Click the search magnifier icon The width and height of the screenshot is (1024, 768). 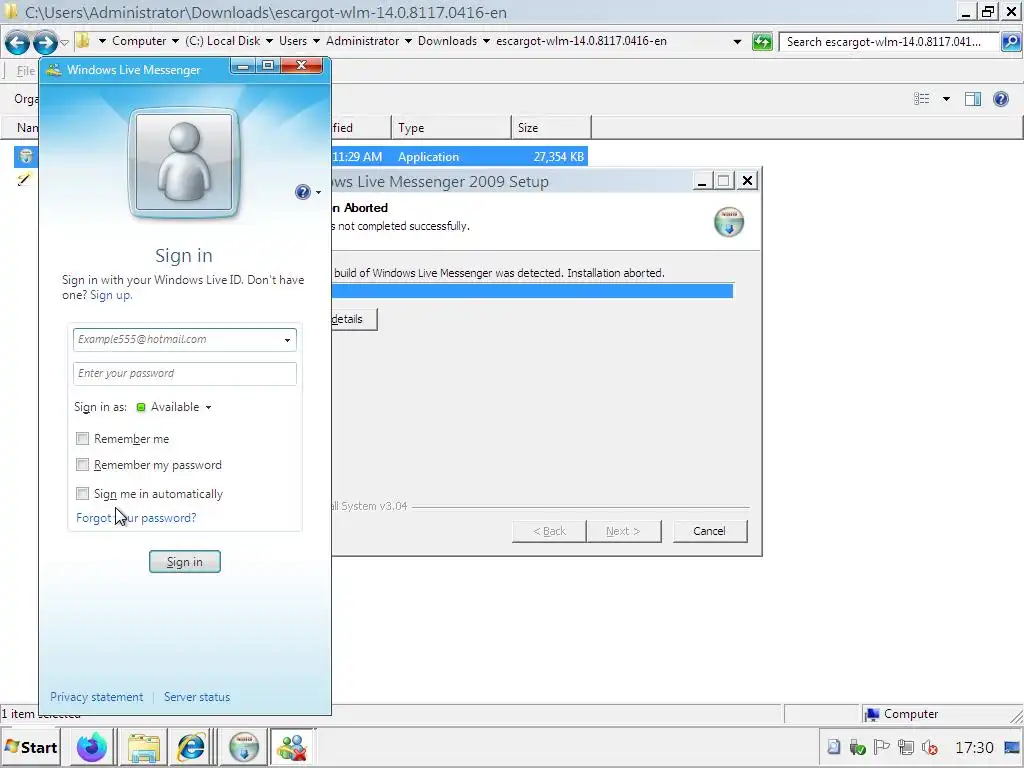click(x=1010, y=42)
